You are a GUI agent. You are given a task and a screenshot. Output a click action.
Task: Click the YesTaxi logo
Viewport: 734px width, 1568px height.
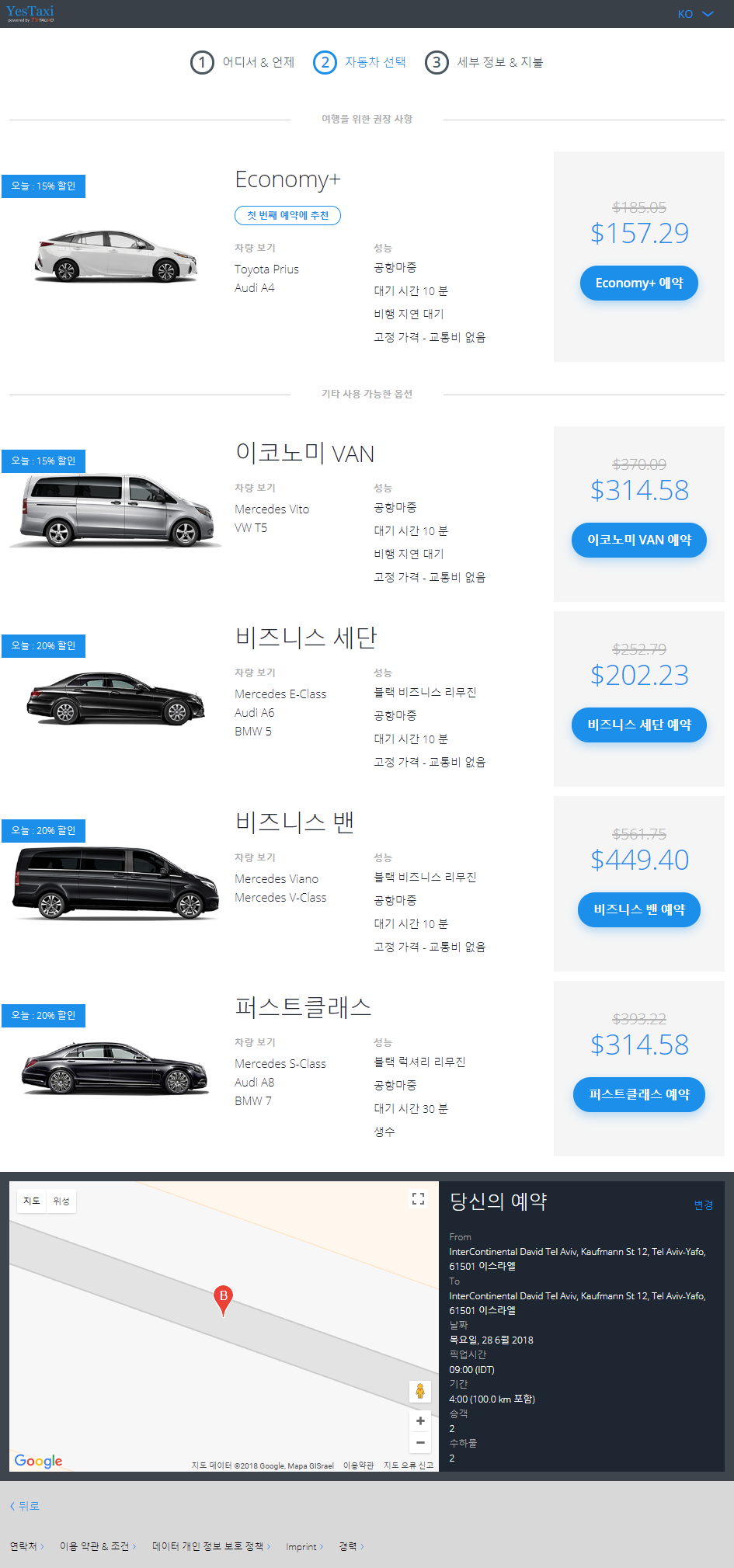coord(30,13)
